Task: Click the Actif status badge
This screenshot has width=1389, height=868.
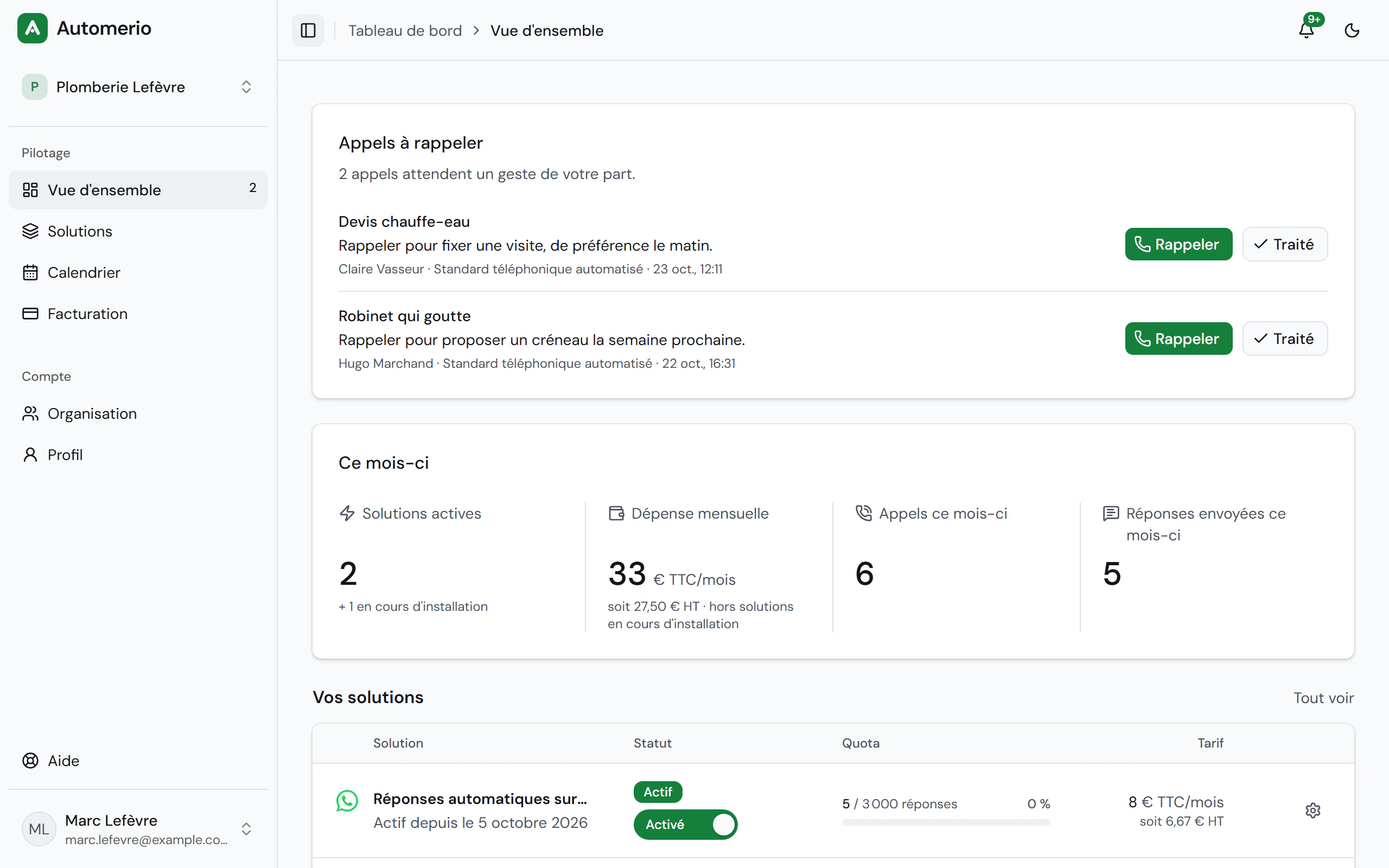Action: click(658, 792)
